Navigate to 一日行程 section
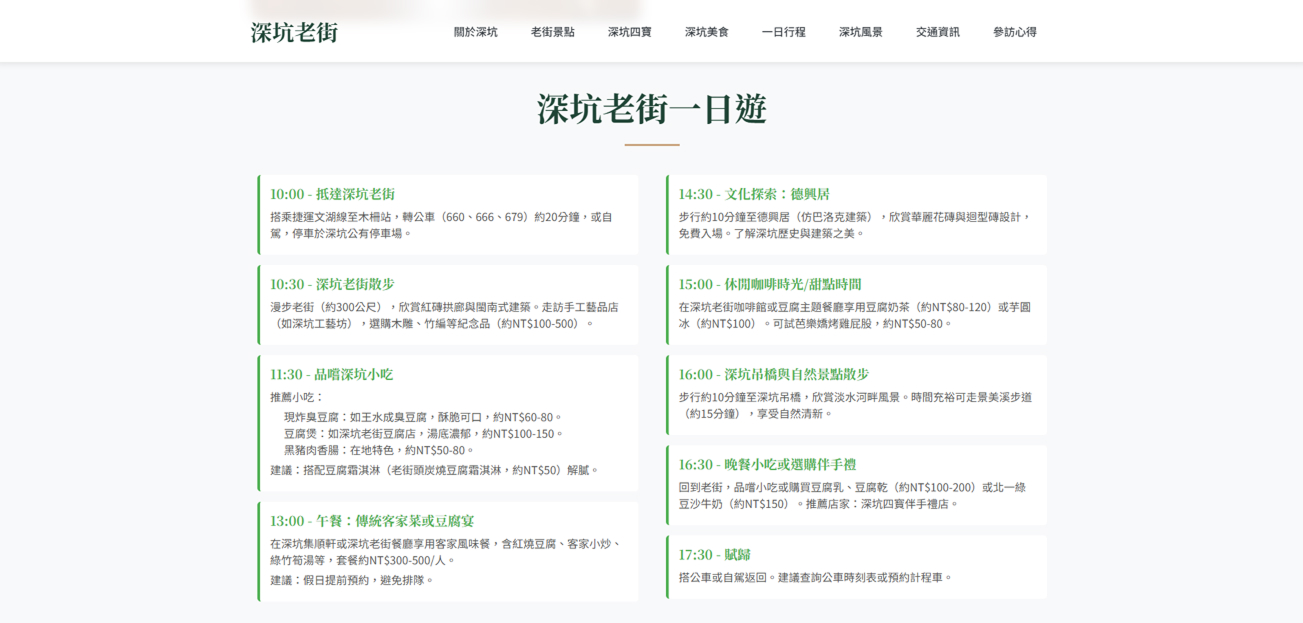This screenshot has height=623, width=1303. 783,32
